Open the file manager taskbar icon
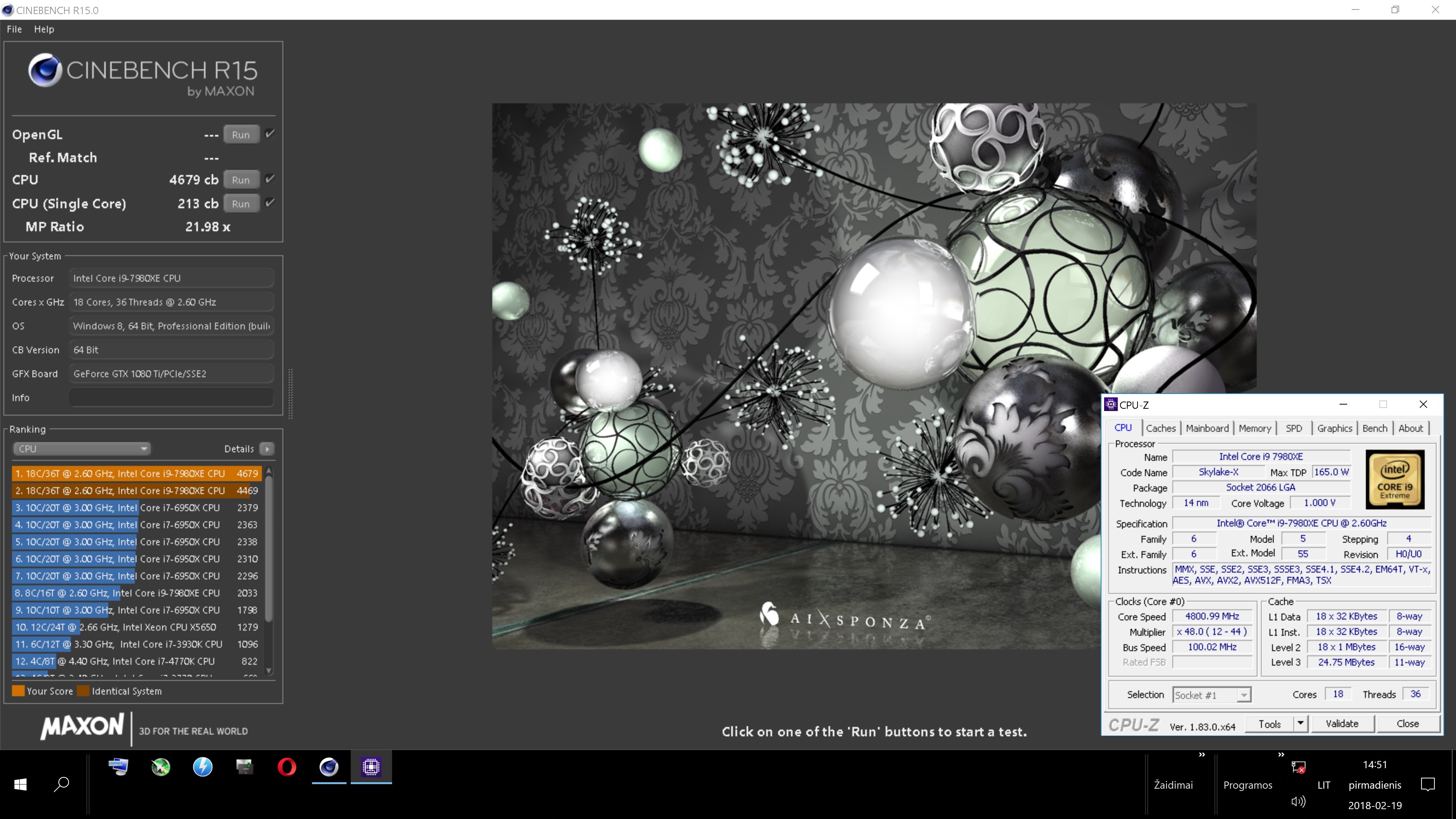This screenshot has width=1456, height=819. [x=245, y=767]
